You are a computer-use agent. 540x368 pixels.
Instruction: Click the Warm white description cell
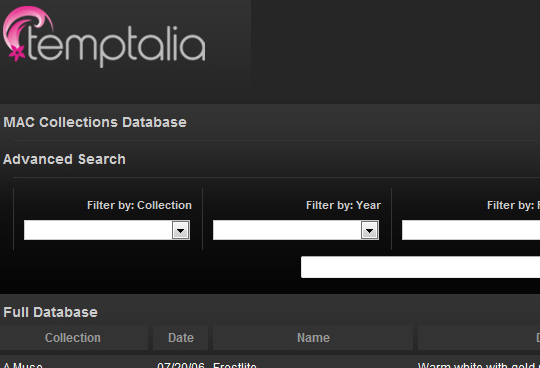pos(479,365)
